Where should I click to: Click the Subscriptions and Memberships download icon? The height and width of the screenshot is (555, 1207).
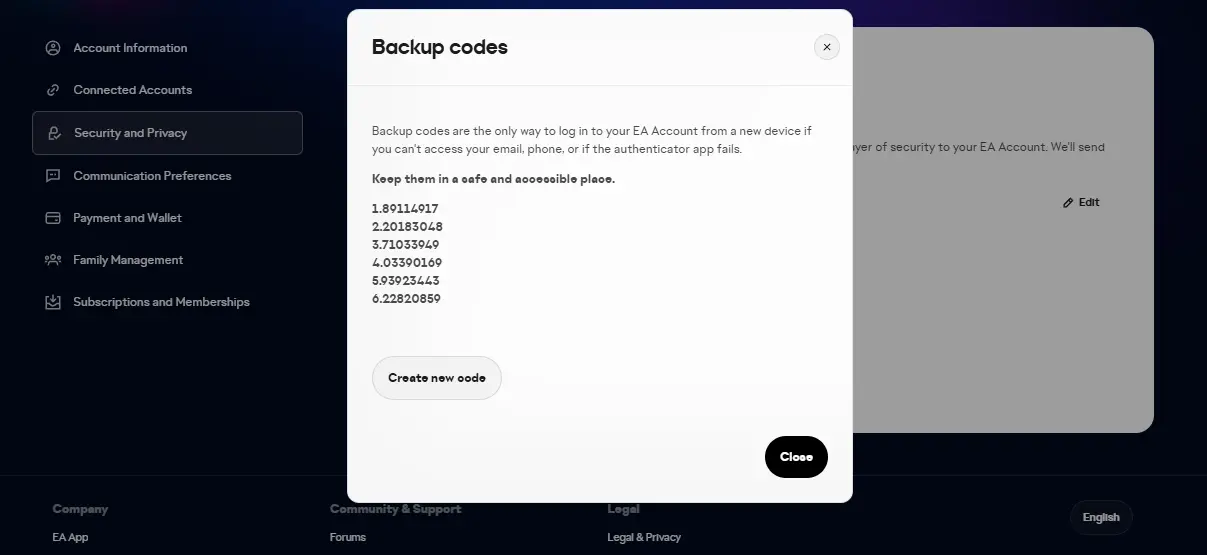(53, 302)
